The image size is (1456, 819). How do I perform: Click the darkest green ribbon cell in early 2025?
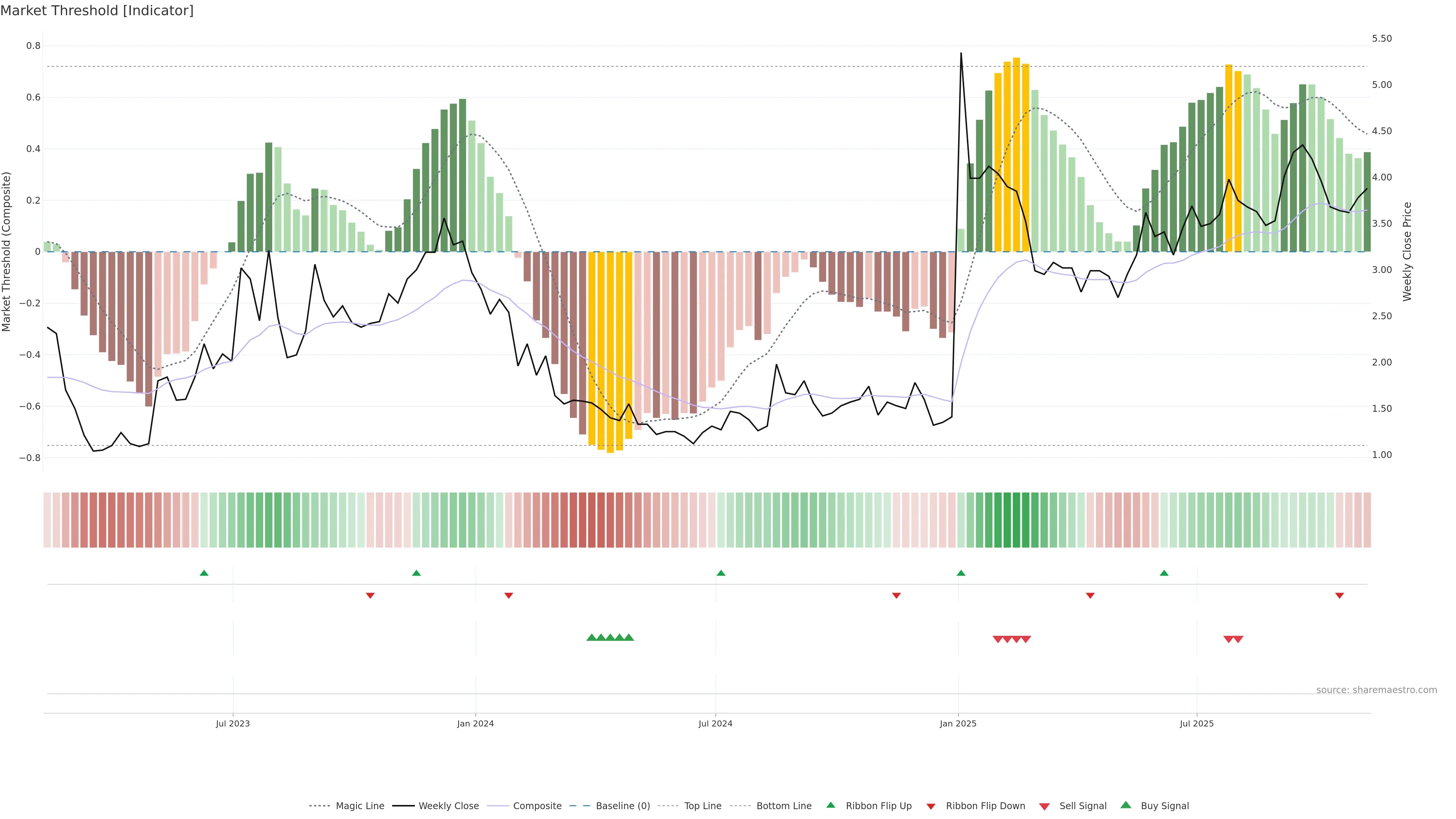coord(1016,520)
